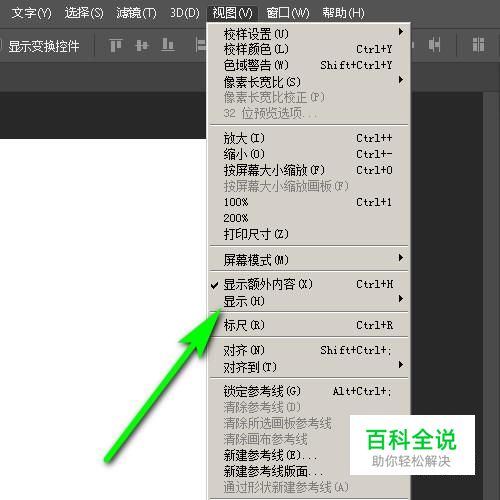Expand 像素长宽比(S) submenu
The width and height of the screenshot is (500, 500).
pos(309,81)
